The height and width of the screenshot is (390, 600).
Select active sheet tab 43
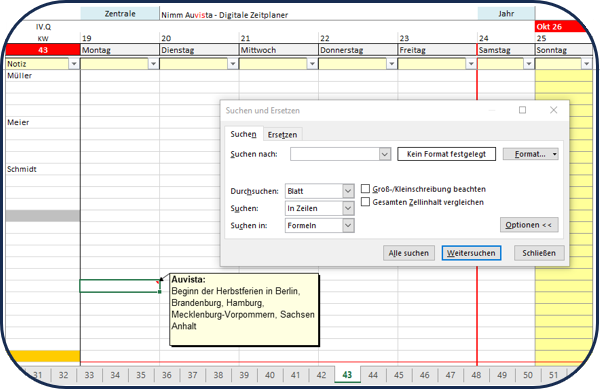click(347, 375)
